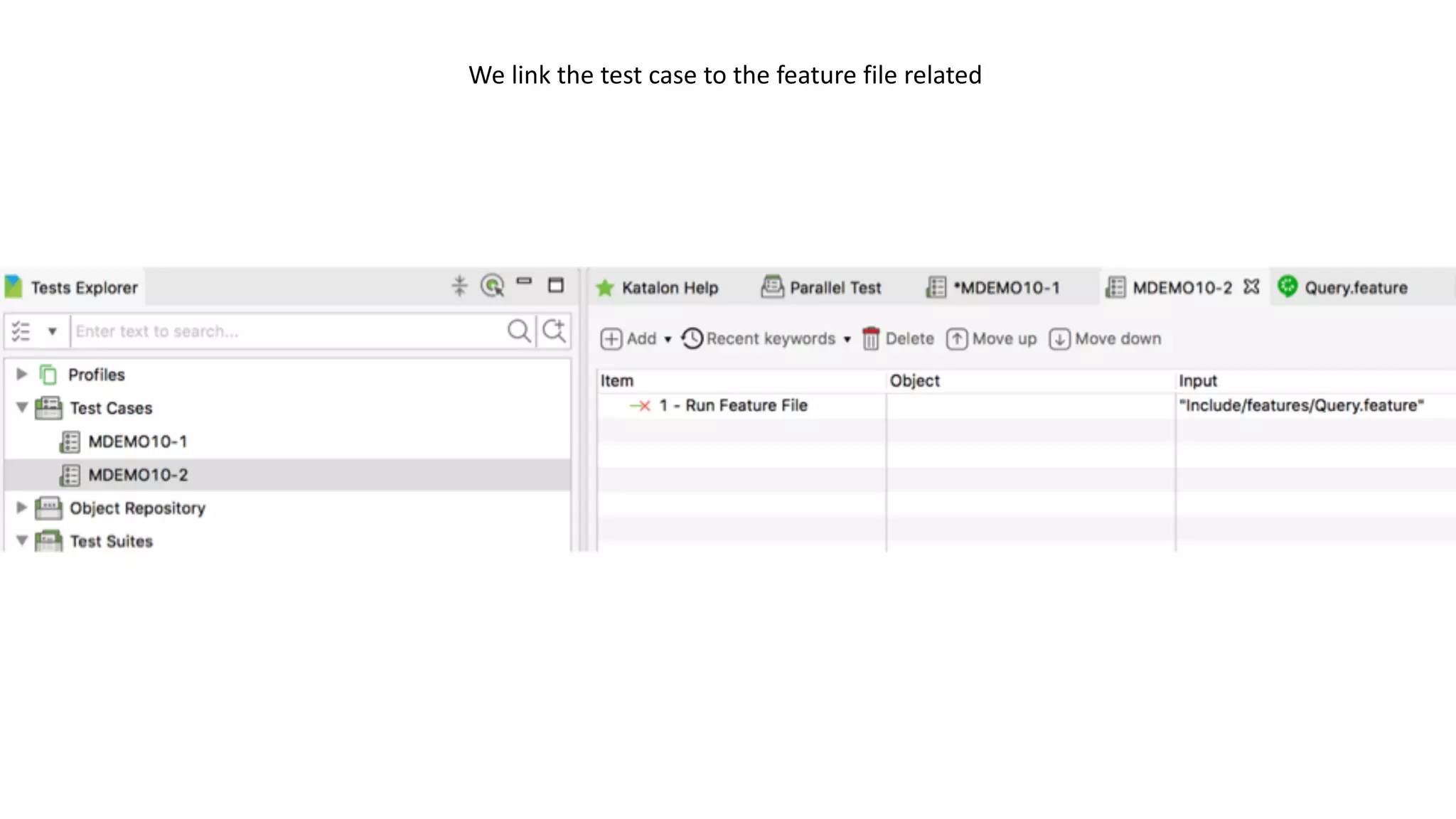Click the Run Feature File step icon
1456x819 pixels.
coord(640,406)
